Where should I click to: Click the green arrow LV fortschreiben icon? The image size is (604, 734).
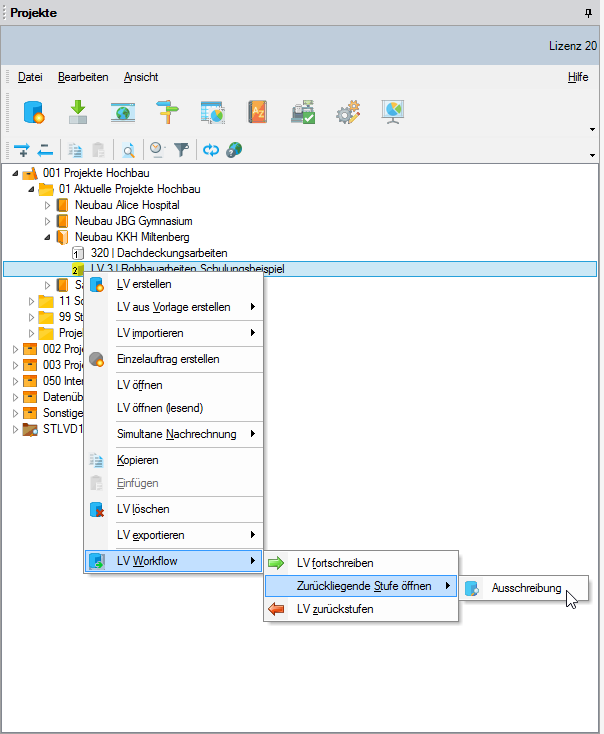pos(276,563)
